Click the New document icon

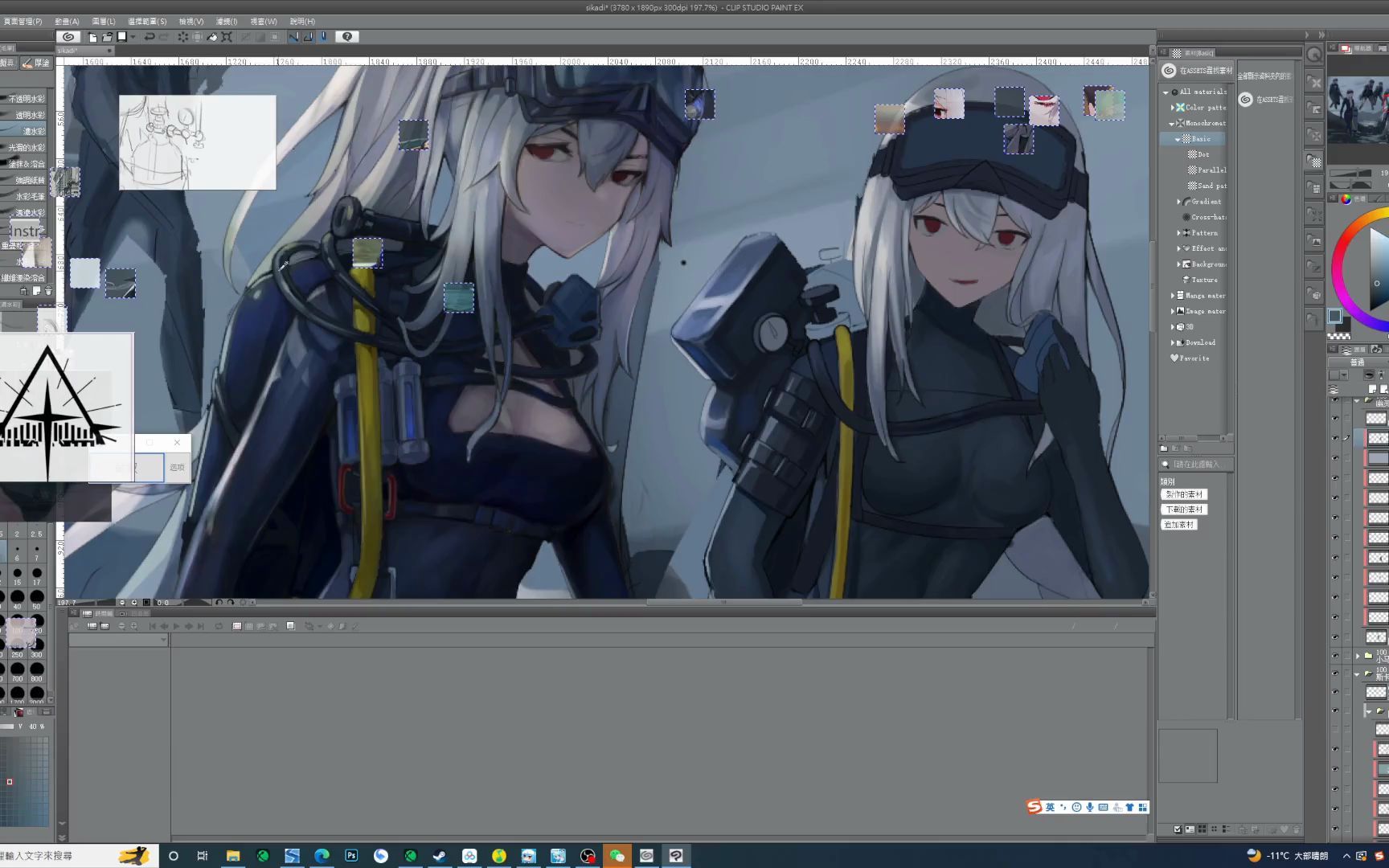[92, 37]
